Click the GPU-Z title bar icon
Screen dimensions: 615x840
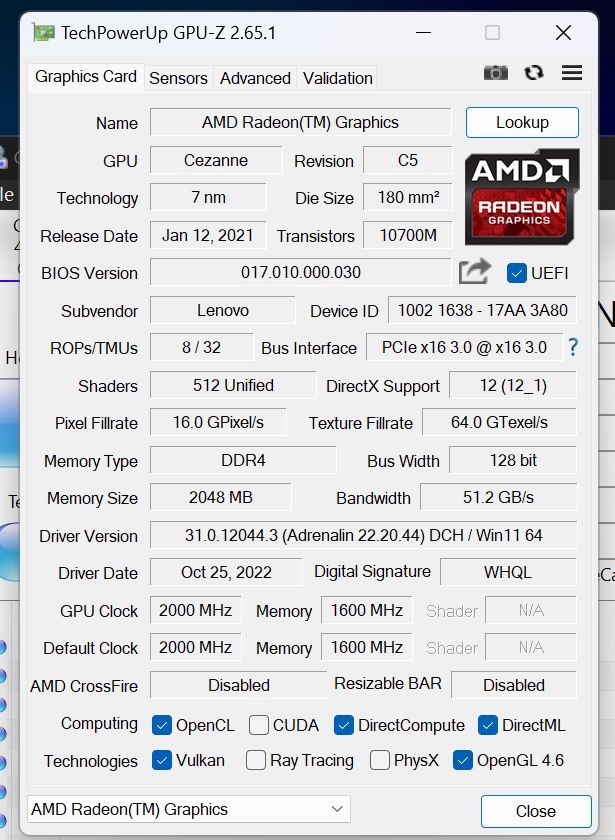click(43, 33)
